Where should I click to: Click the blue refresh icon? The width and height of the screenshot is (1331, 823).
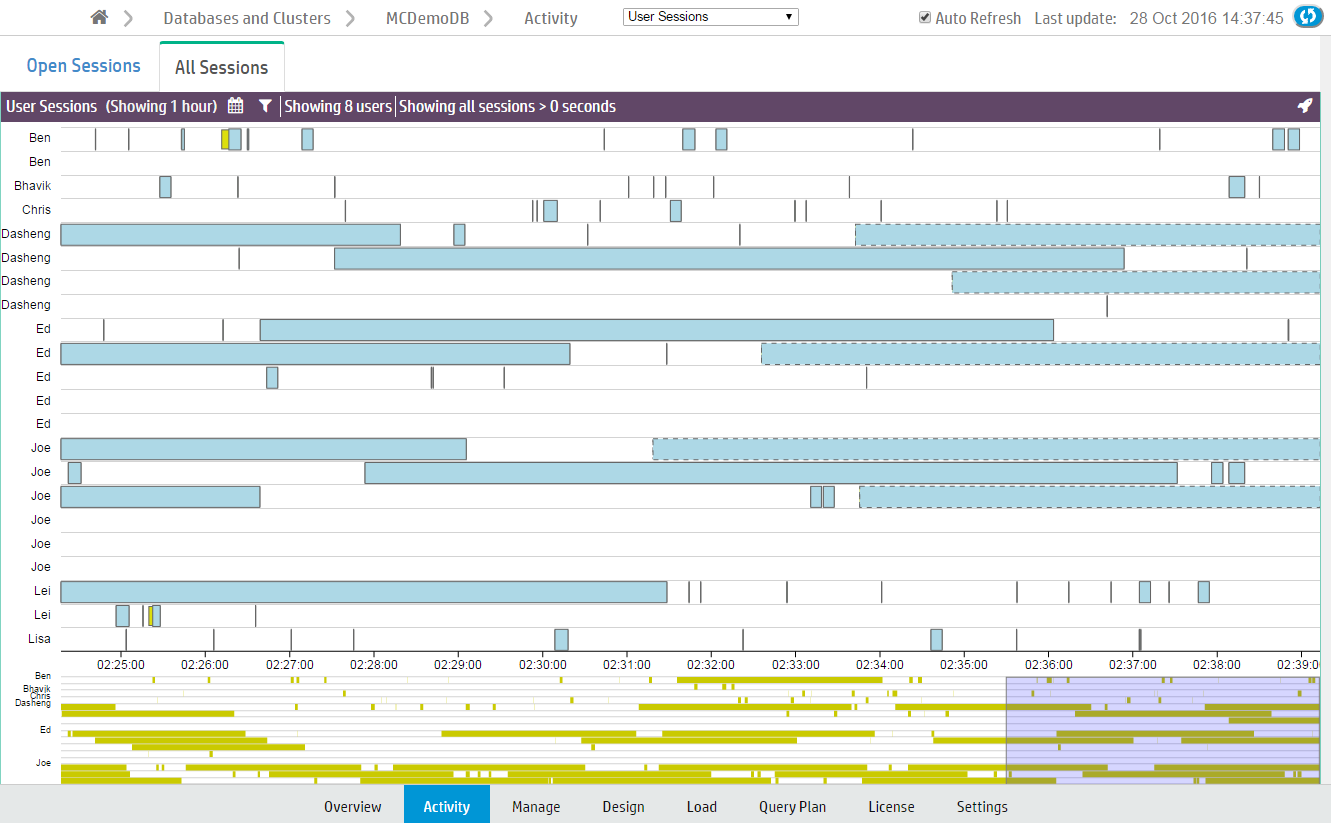pyautogui.click(x=1307, y=18)
